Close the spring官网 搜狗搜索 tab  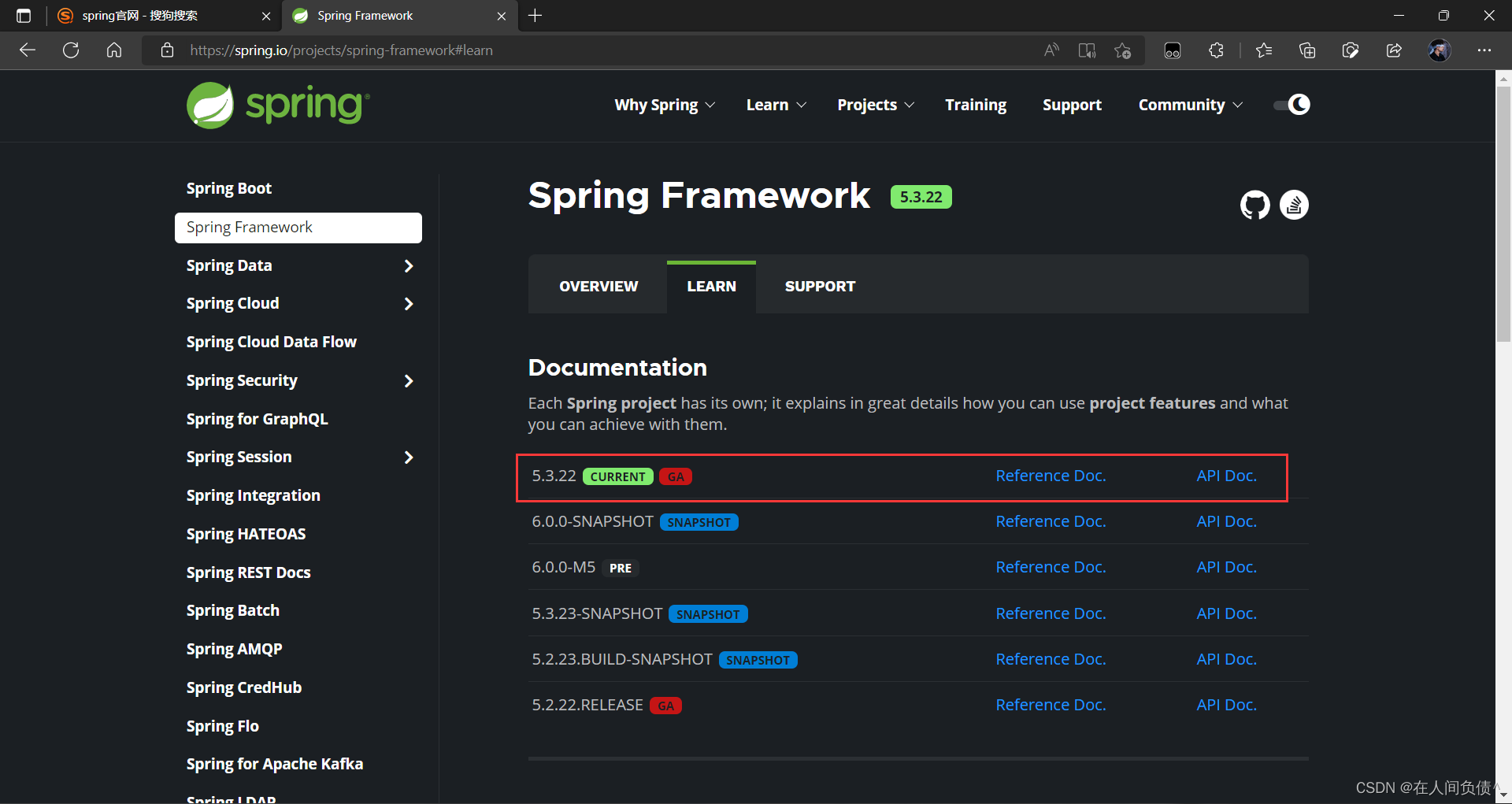pyautogui.click(x=266, y=16)
